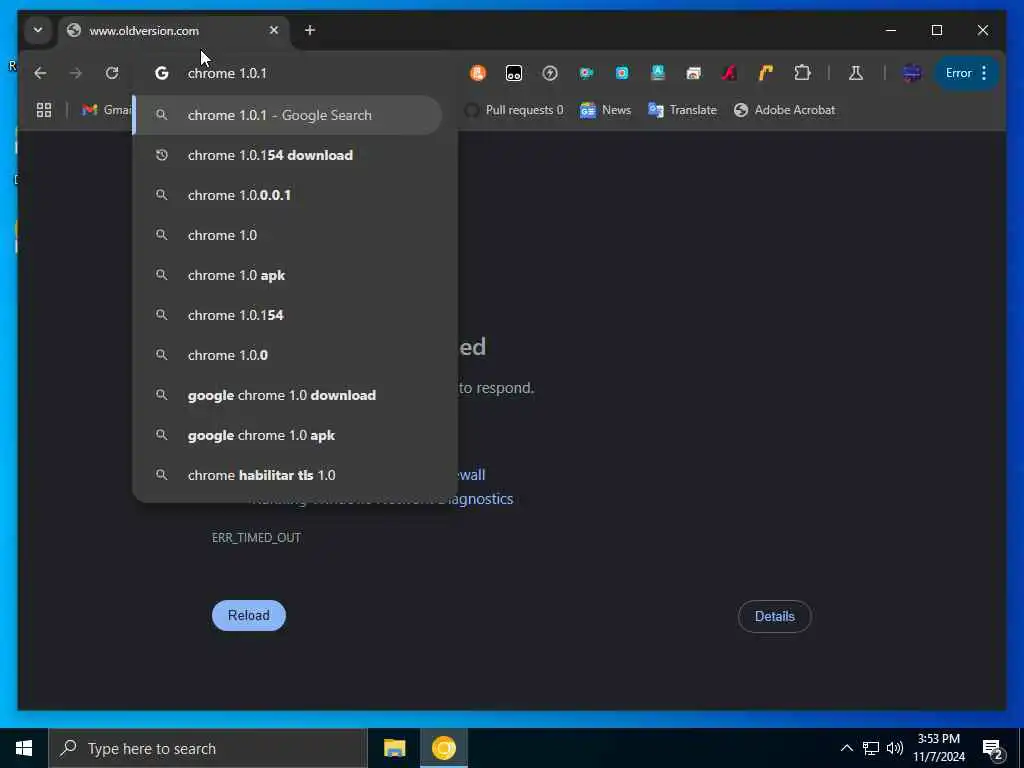Image resolution: width=1024 pixels, height=768 pixels.
Task: Open File Explorer from the taskbar
Action: pos(394,748)
